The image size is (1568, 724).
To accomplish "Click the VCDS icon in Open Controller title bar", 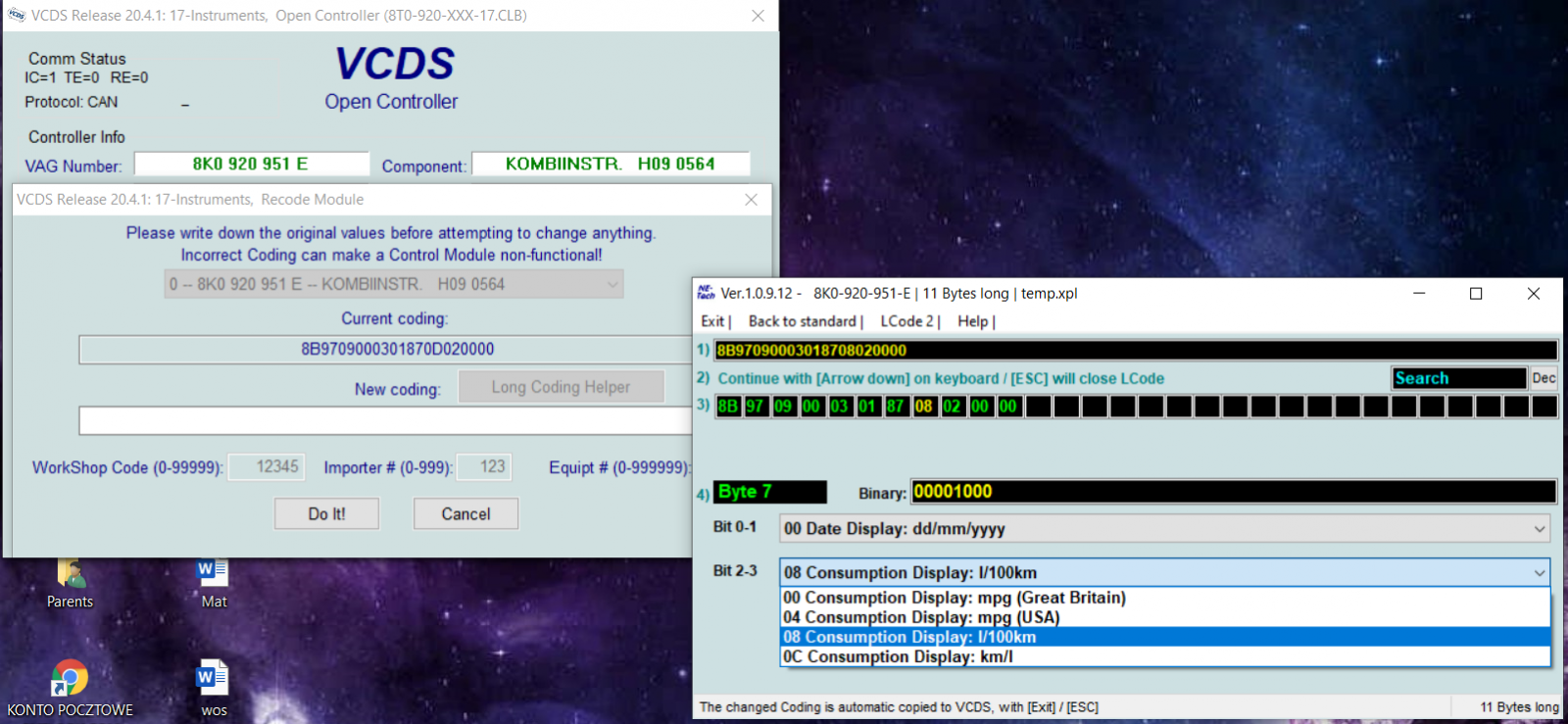I will [17, 16].
